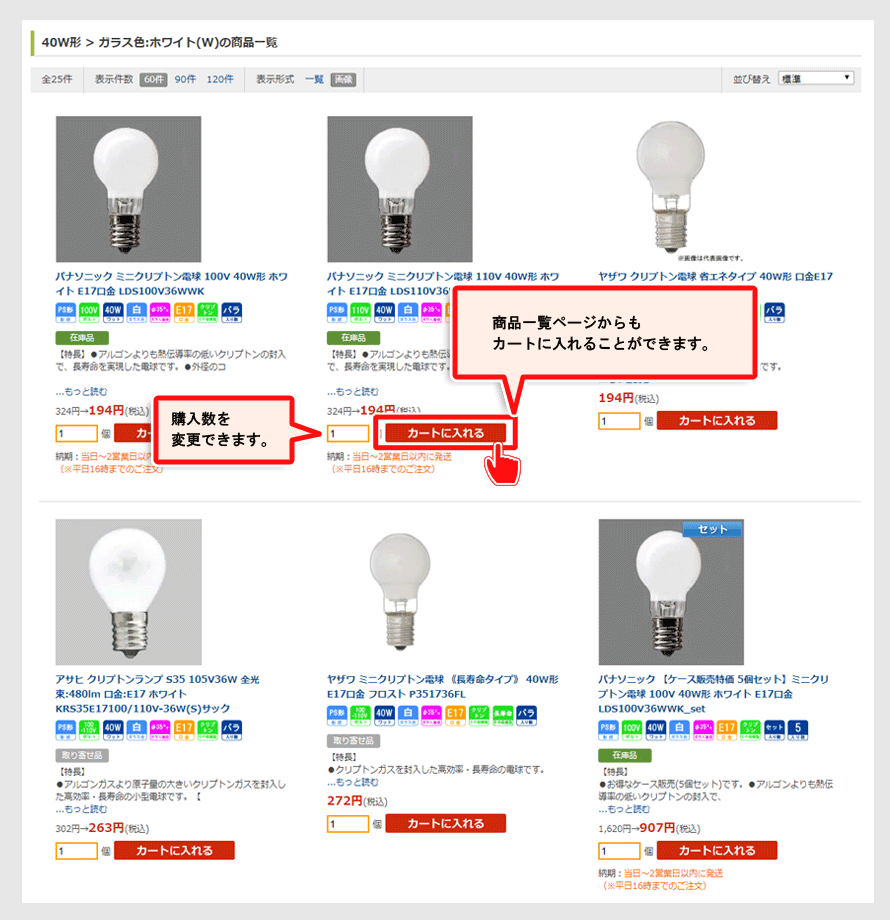Viewport: 890px width, 920px height.
Task: Click the 40W badge under Yazawa P351736FL
Action: (384, 715)
